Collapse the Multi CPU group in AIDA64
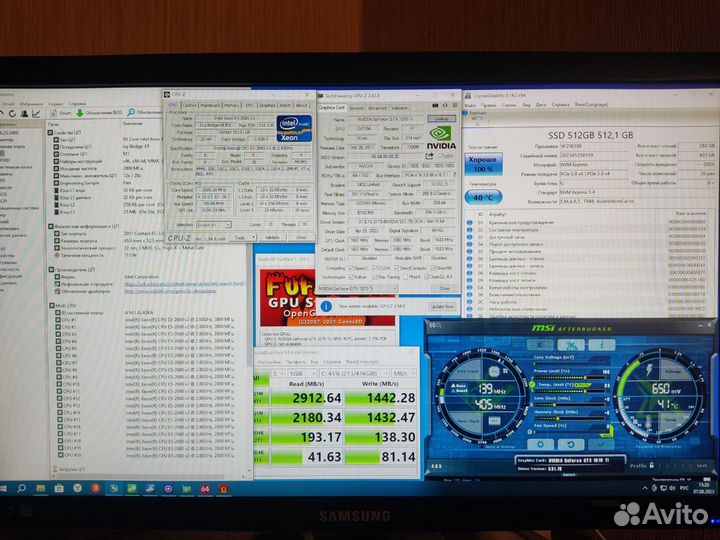Image resolution: width=720 pixels, height=540 pixels. (51, 305)
